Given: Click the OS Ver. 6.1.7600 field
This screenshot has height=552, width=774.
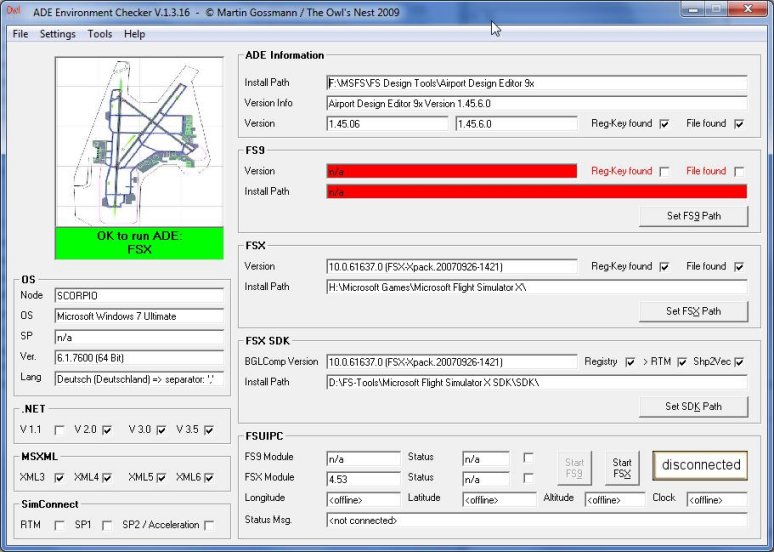Looking at the screenshot, I should (x=139, y=358).
